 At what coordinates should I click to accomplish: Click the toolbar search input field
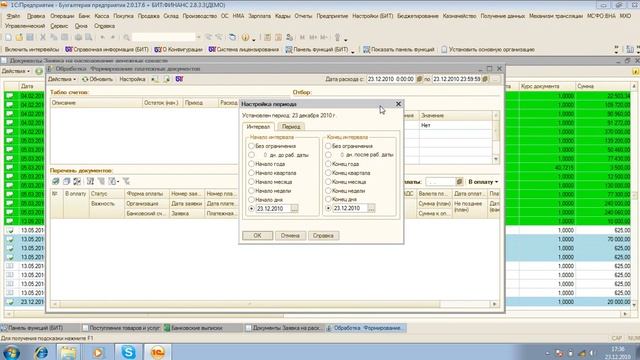point(164,38)
